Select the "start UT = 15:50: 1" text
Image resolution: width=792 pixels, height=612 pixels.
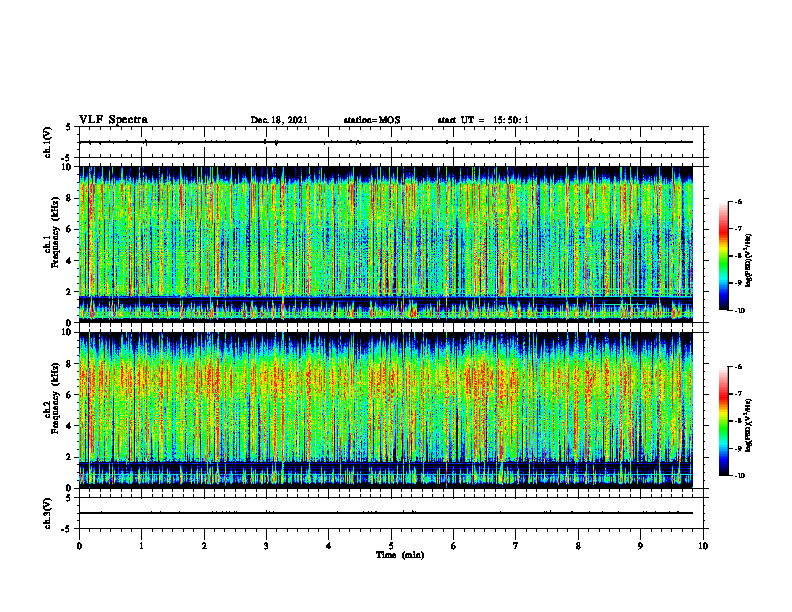(x=483, y=120)
